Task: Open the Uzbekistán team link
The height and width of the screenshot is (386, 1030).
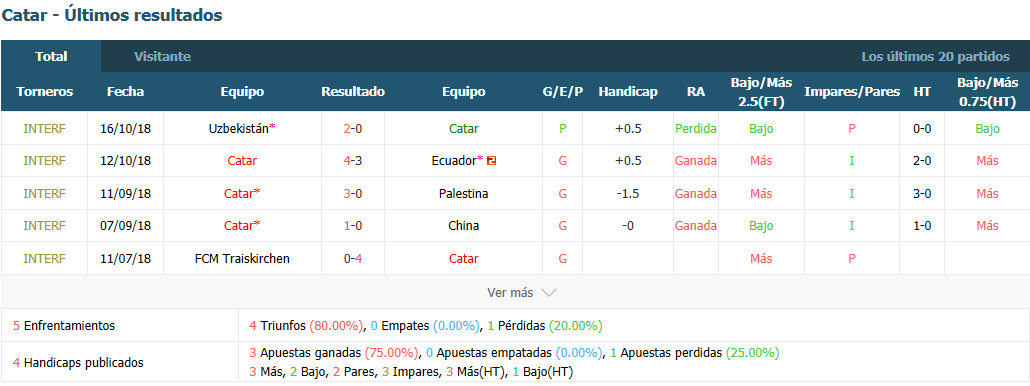Action: pyautogui.click(x=238, y=129)
